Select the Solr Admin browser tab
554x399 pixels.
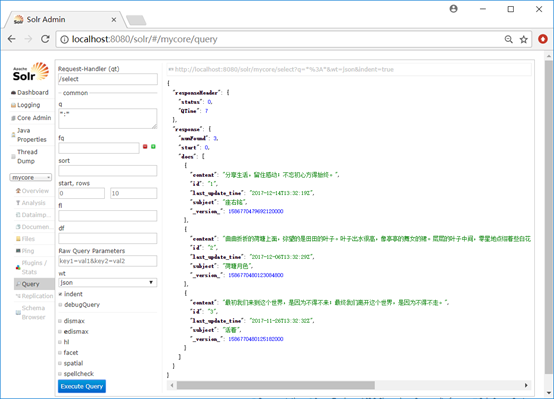pyautogui.click(x=64, y=20)
